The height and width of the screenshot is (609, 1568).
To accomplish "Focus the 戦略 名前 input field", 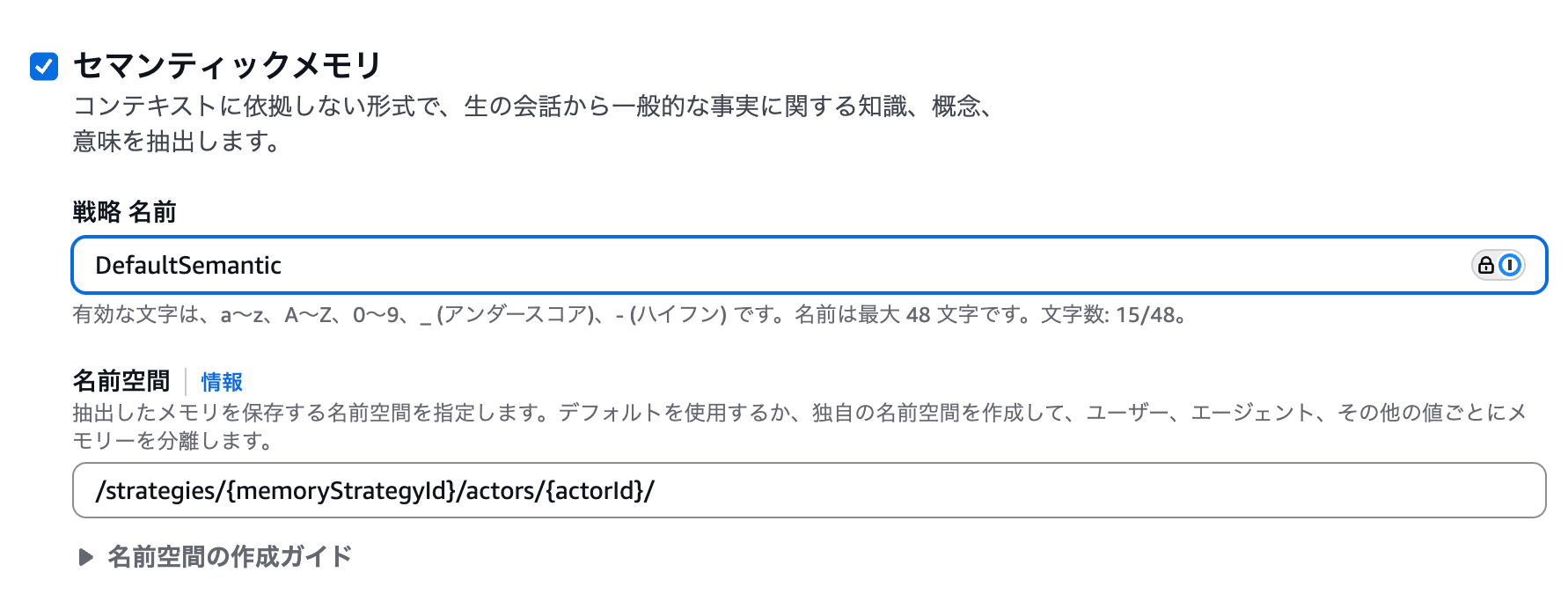I will (792, 265).
